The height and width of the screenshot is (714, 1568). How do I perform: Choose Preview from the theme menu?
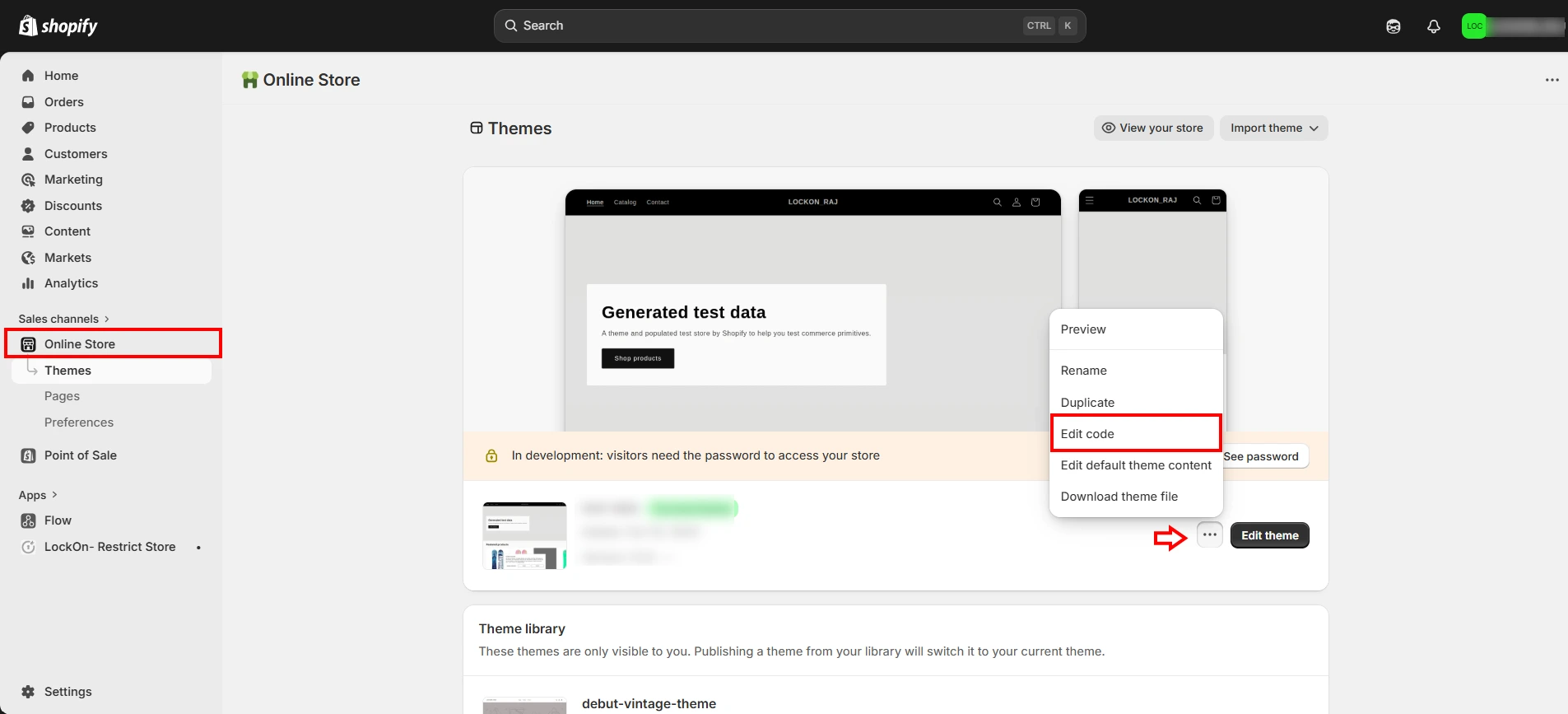coord(1136,329)
